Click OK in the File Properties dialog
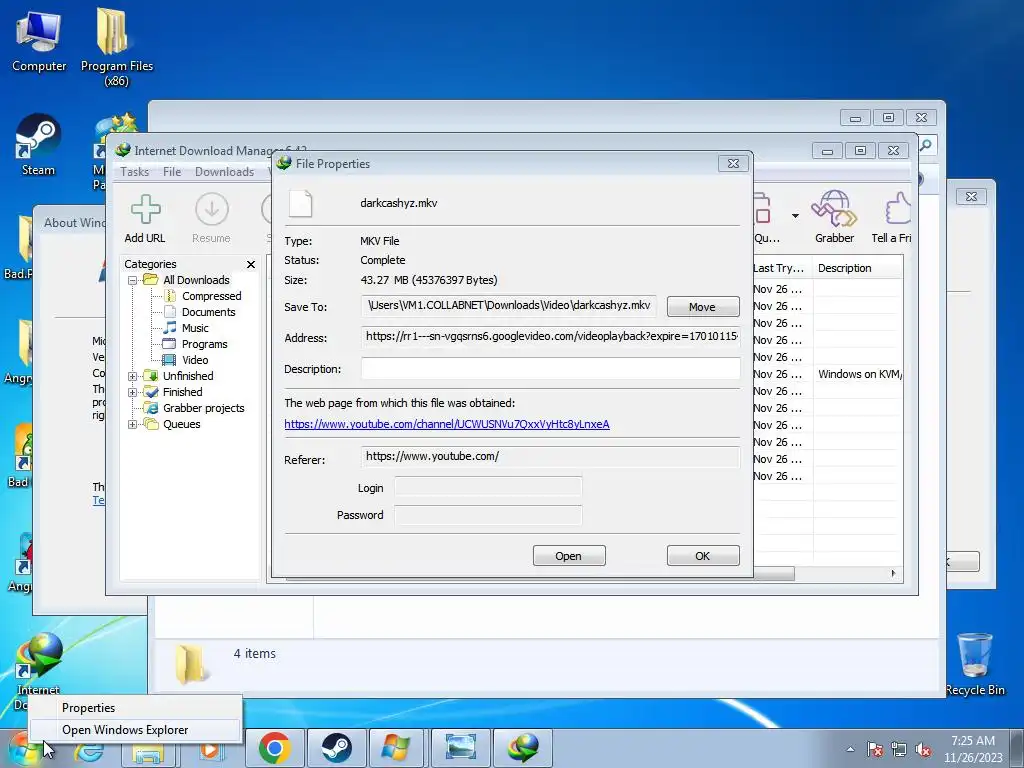This screenshot has height=768, width=1024. (703, 556)
